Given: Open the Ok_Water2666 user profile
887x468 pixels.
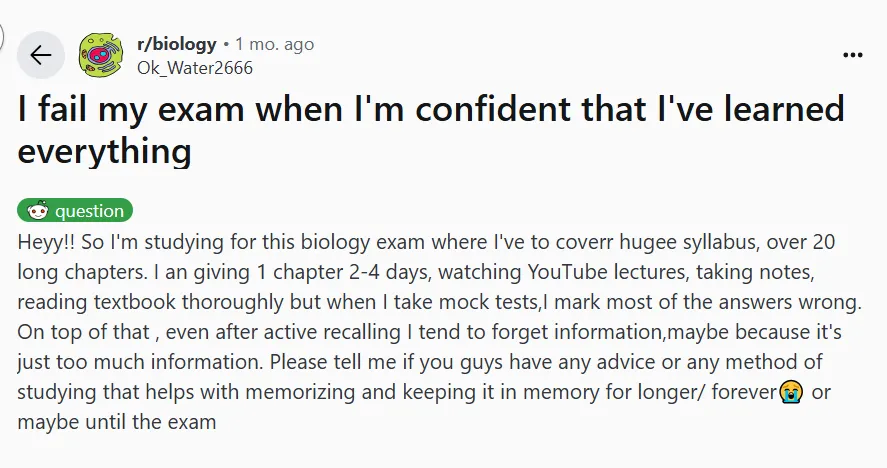Looking at the screenshot, I should pyautogui.click(x=195, y=68).
